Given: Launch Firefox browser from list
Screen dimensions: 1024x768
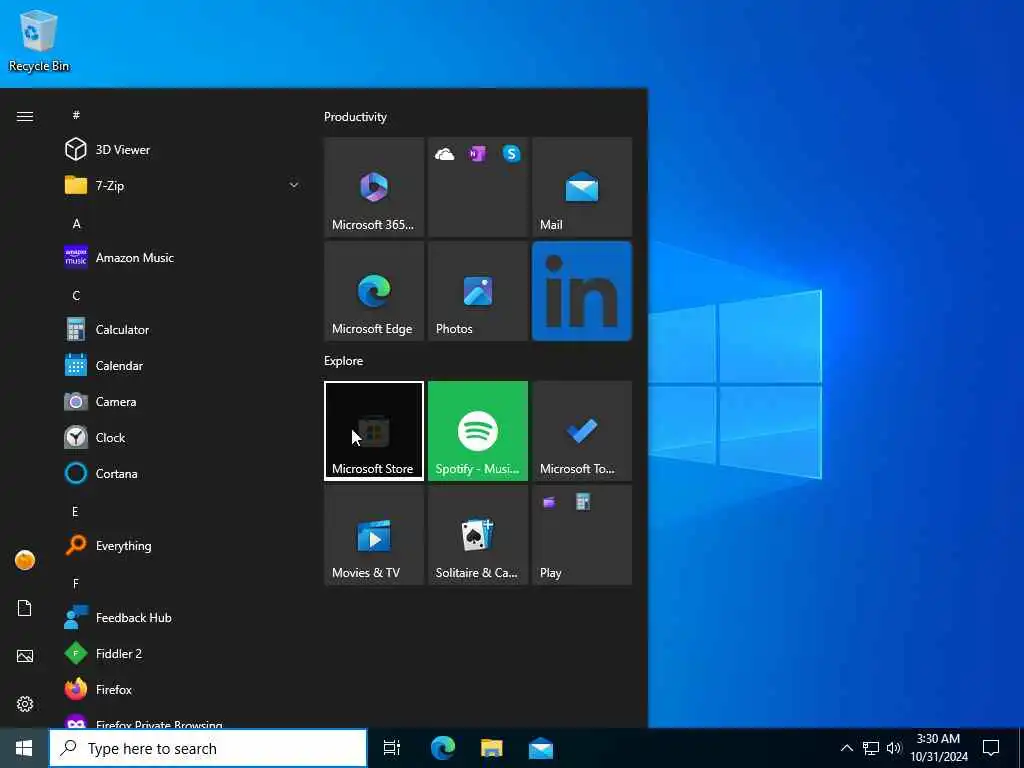Looking at the screenshot, I should click(180, 689).
